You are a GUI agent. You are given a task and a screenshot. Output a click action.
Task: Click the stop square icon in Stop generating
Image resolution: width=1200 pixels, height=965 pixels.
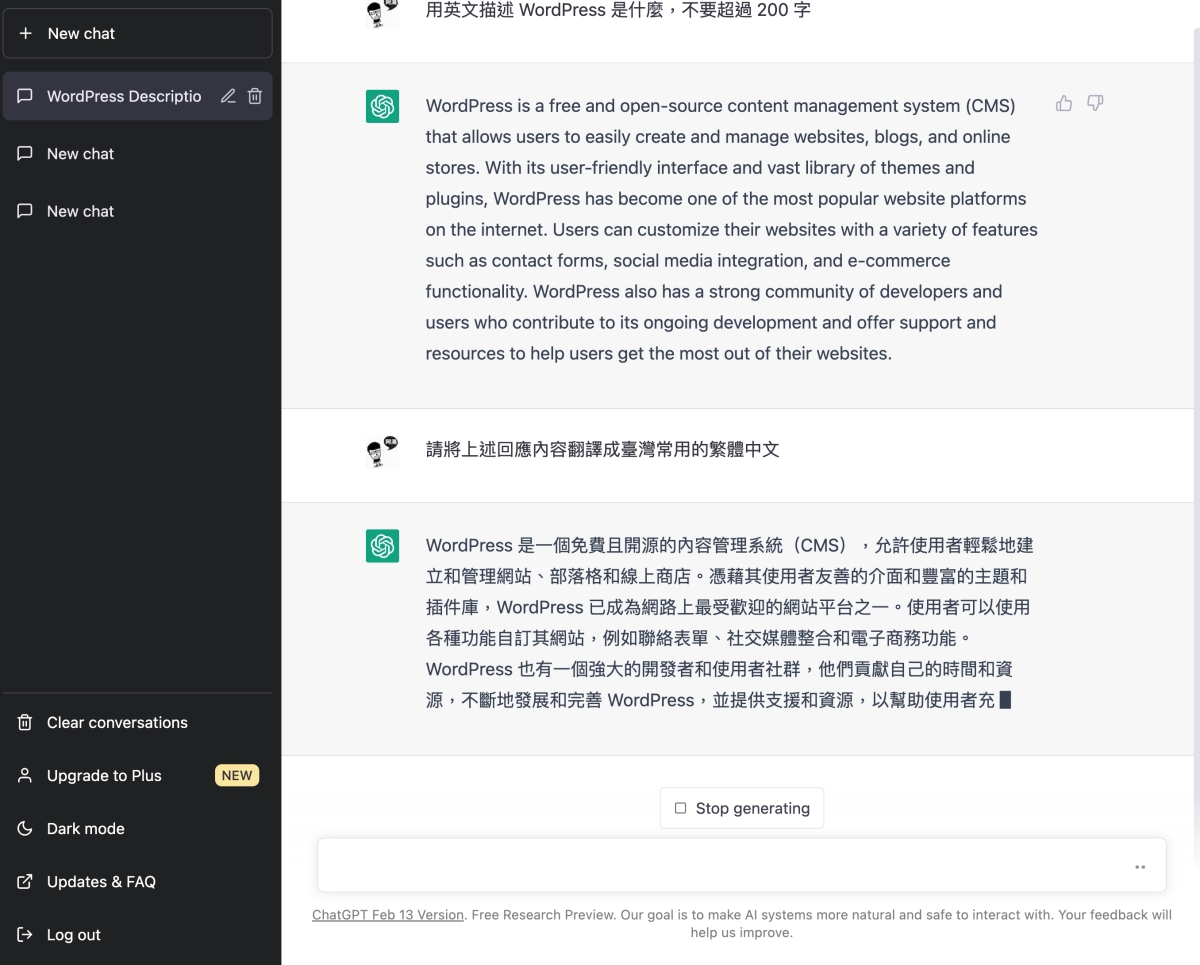click(681, 808)
